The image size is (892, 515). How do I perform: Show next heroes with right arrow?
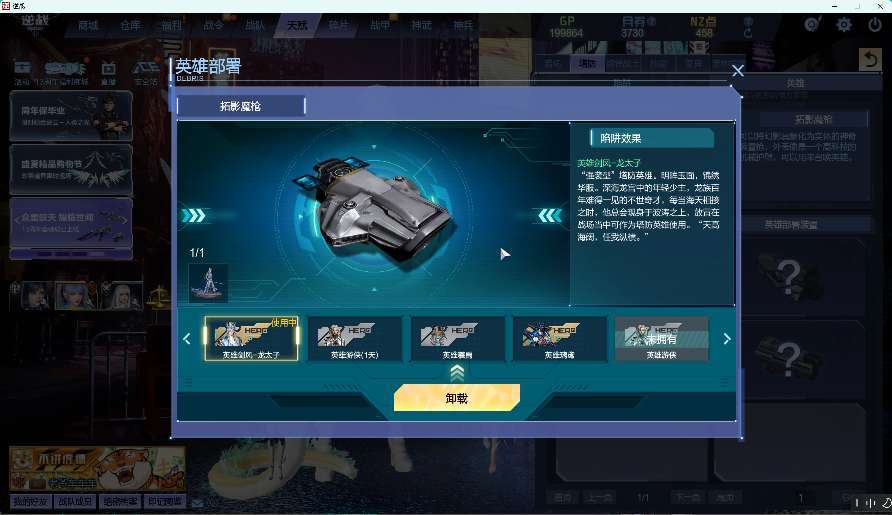pos(726,339)
